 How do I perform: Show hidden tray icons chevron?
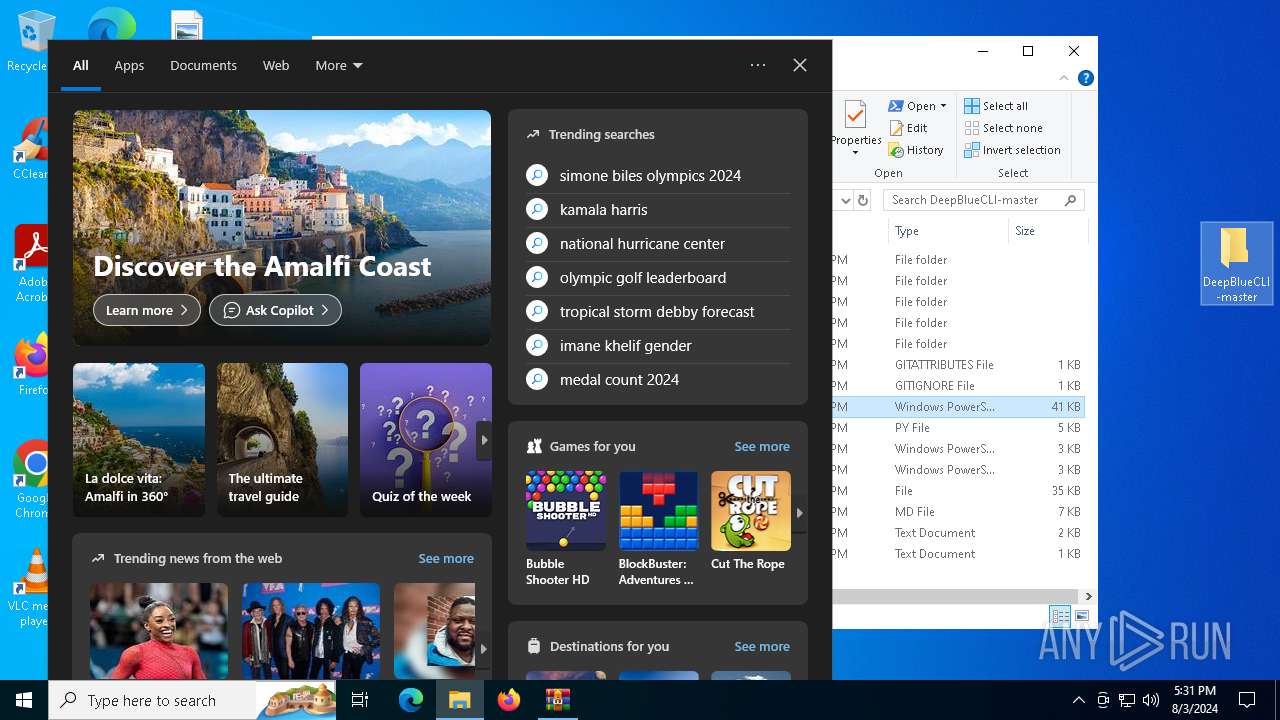coord(1078,700)
